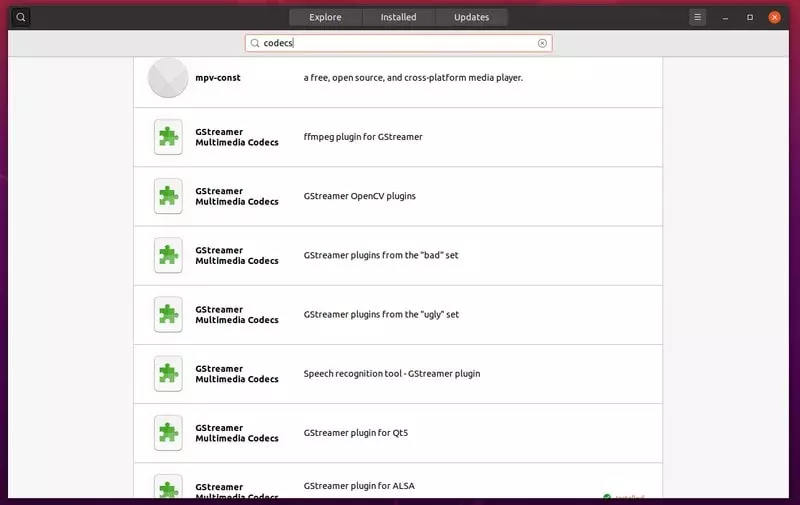Open "ffmpeg plugin for GStreamer" result
This screenshot has width=800, height=505.
398,137
